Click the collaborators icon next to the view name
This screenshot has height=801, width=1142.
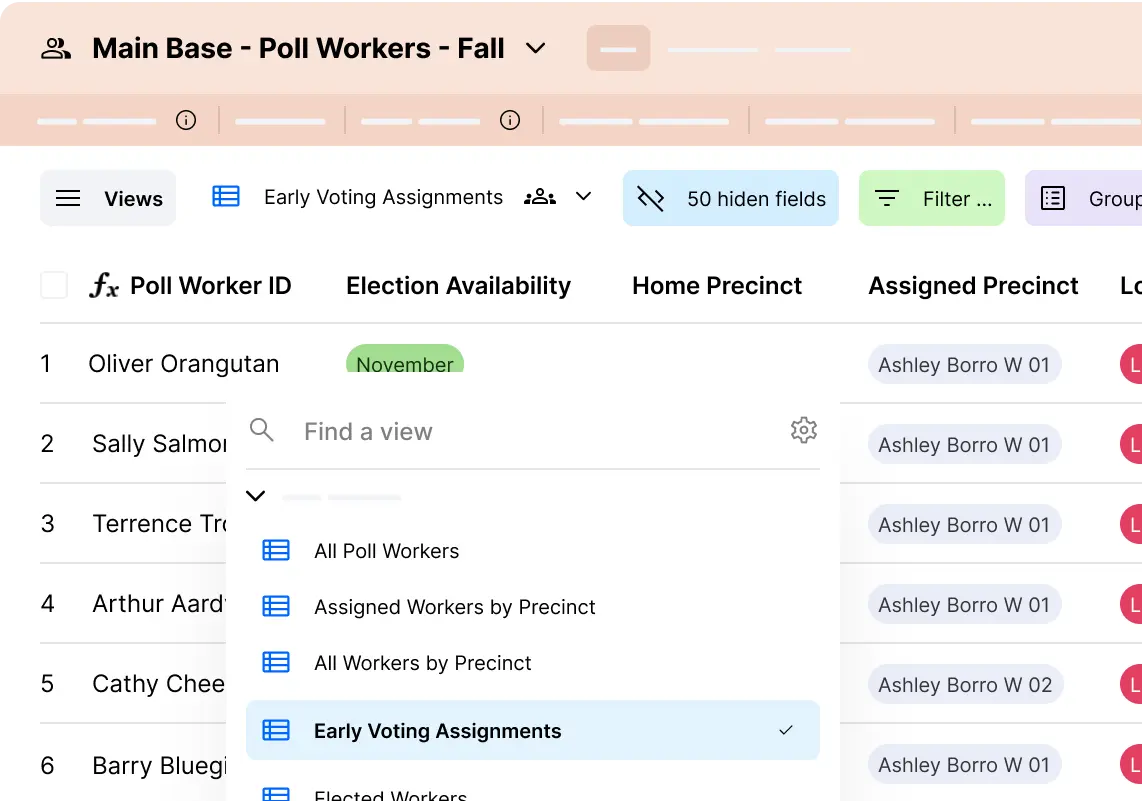pos(540,197)
